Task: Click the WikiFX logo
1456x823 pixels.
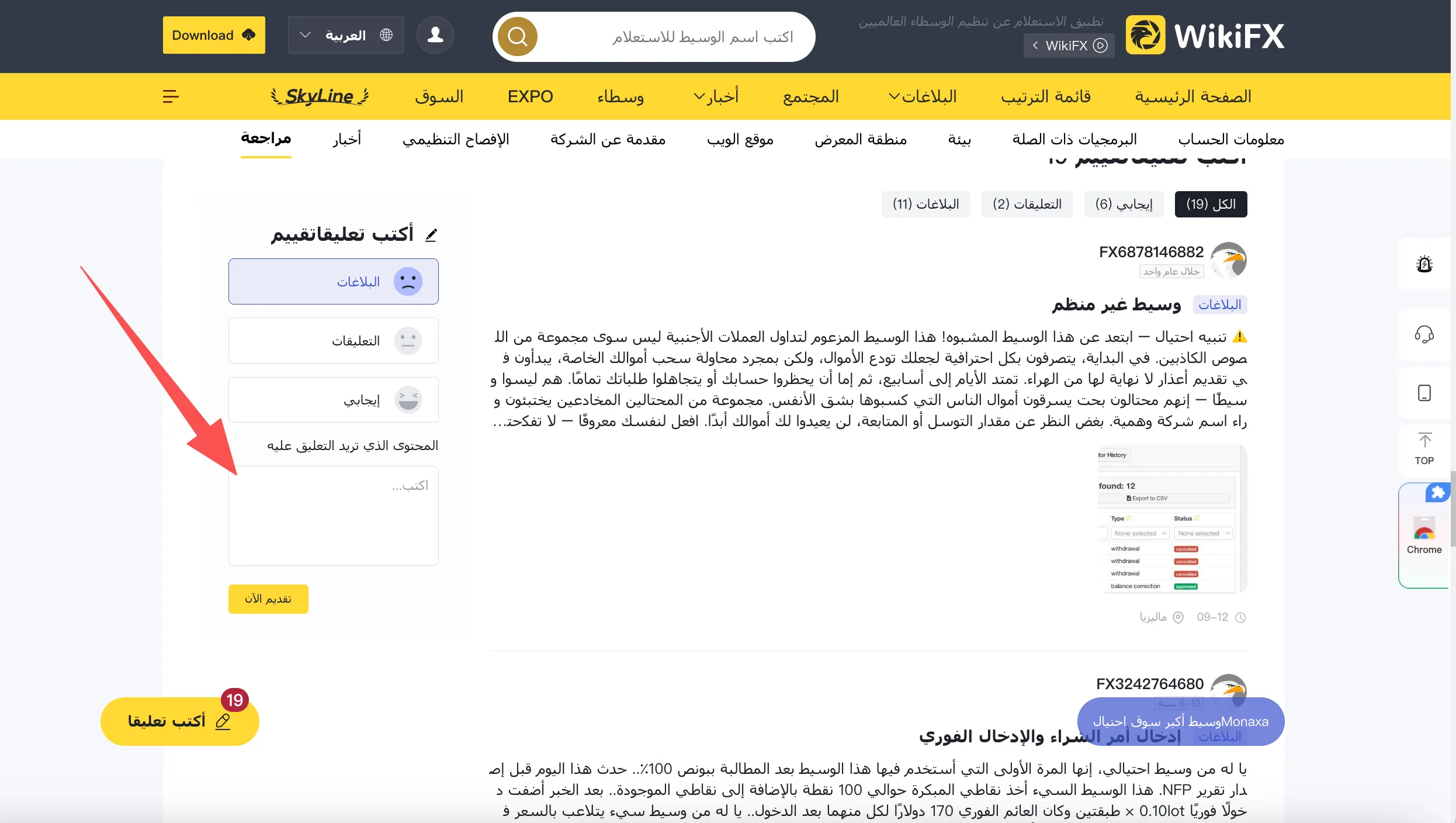Action: coord(1205,36)
